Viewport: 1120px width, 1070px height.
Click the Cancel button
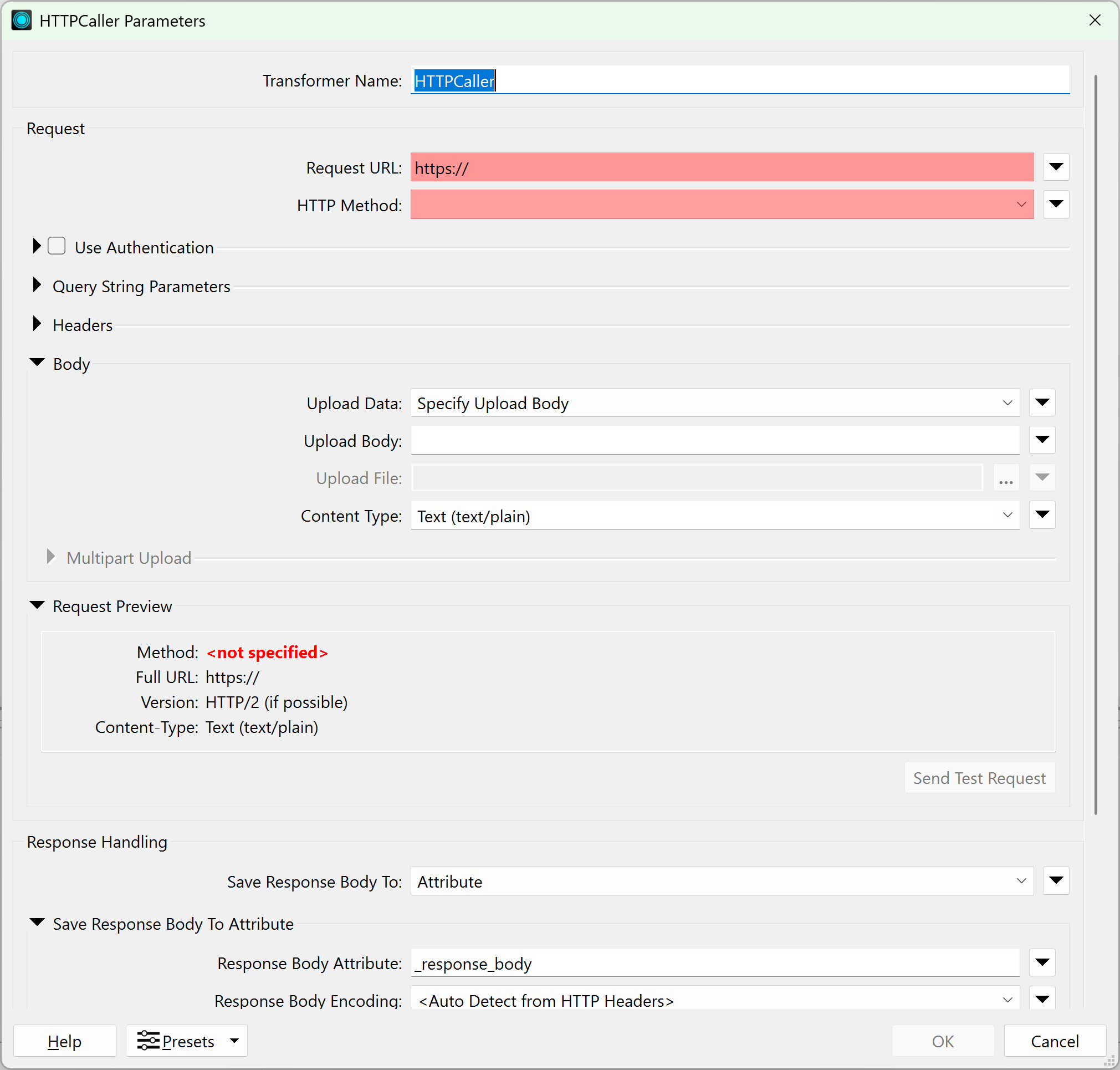point(1055,1041)
